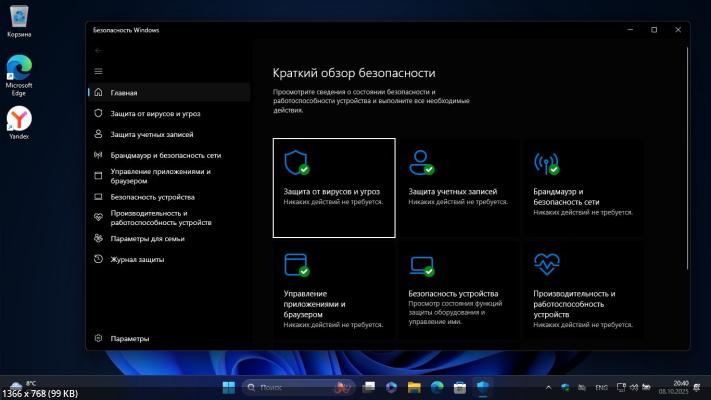Open Параметры для семьи in sidebar
Image resolution: width=711 pixels, height=400 pixels.
[147, 239]
